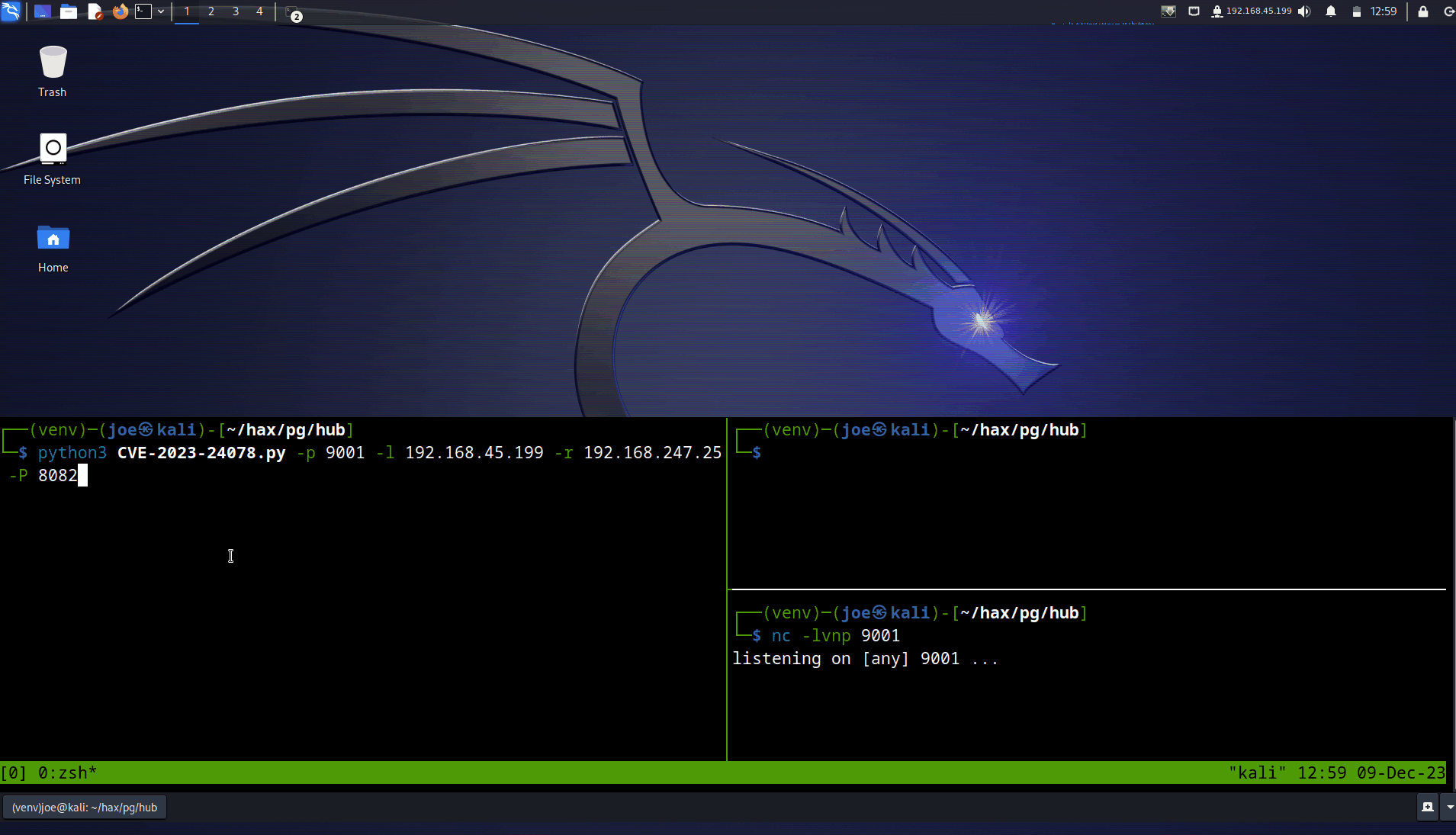Switch to workspace 4
Screen dimensions: 1456x835
[260, 11]
